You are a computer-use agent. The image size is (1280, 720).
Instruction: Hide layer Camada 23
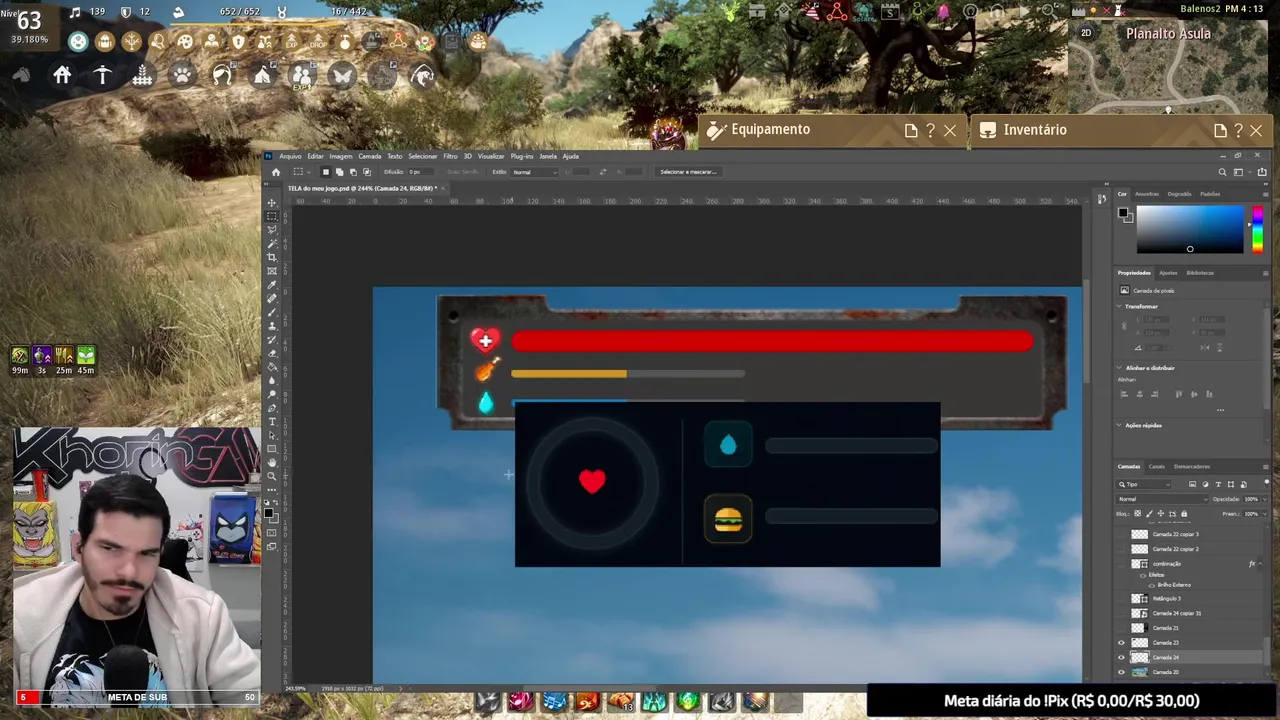click(1121, 642)
